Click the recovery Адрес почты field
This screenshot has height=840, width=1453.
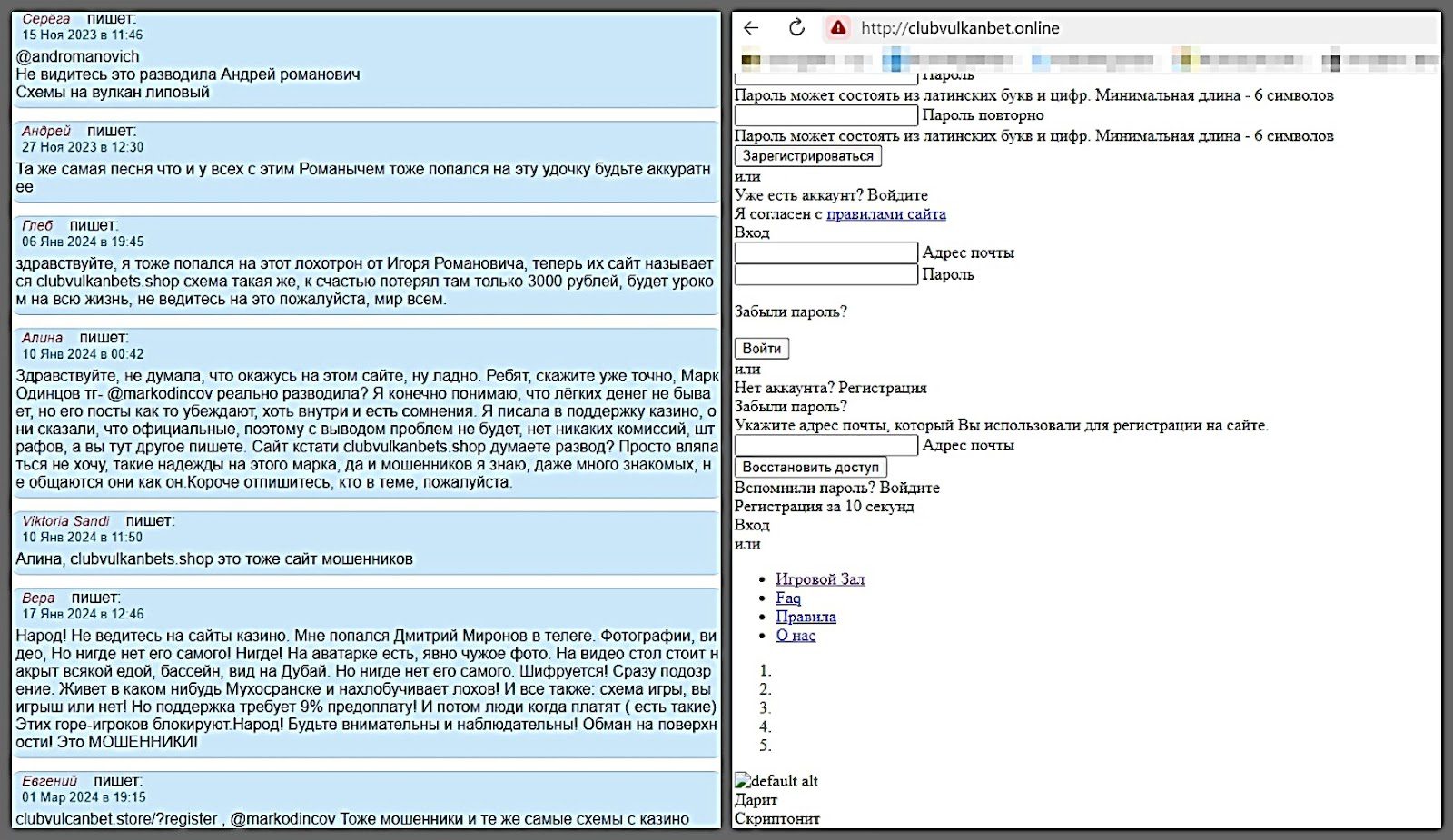click(826, 445)
